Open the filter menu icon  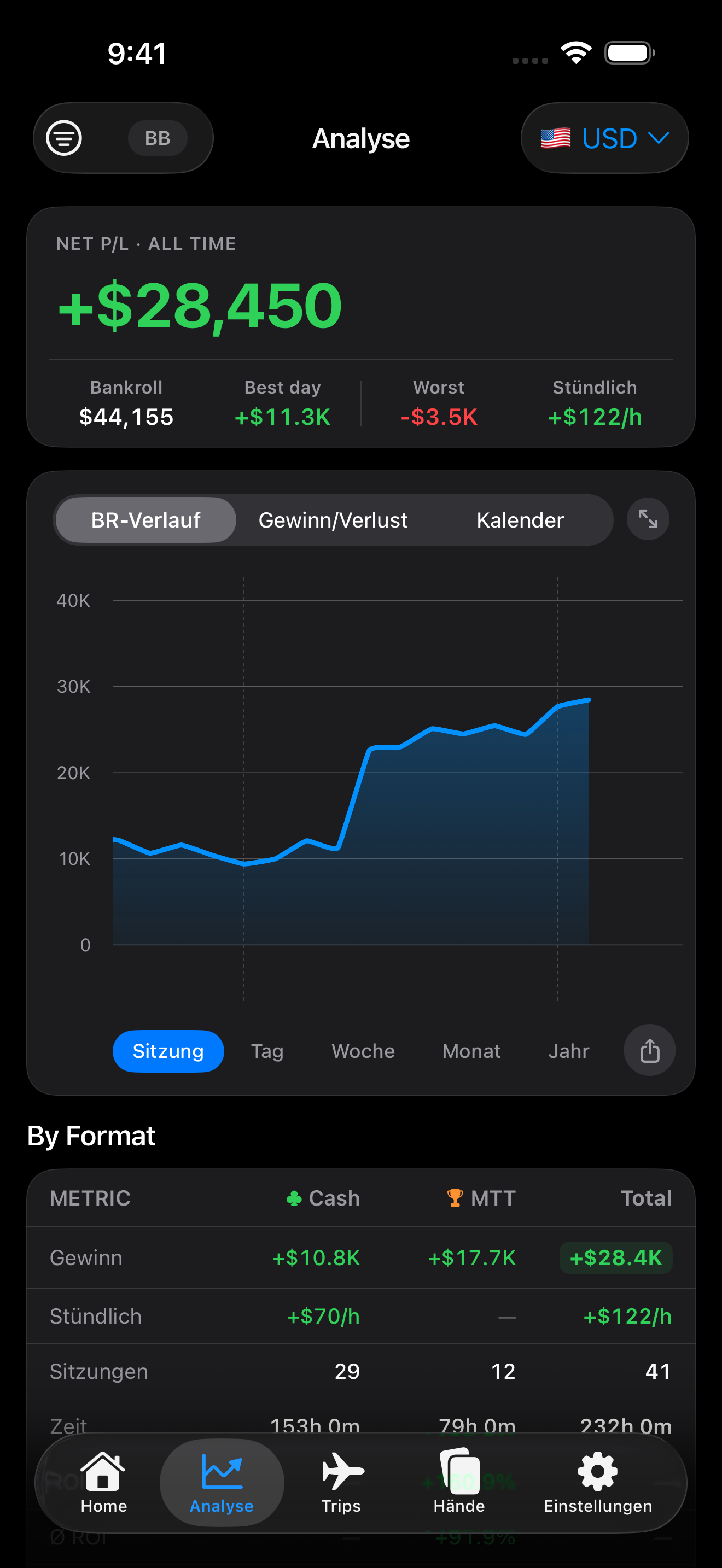[x=64, y=138]
